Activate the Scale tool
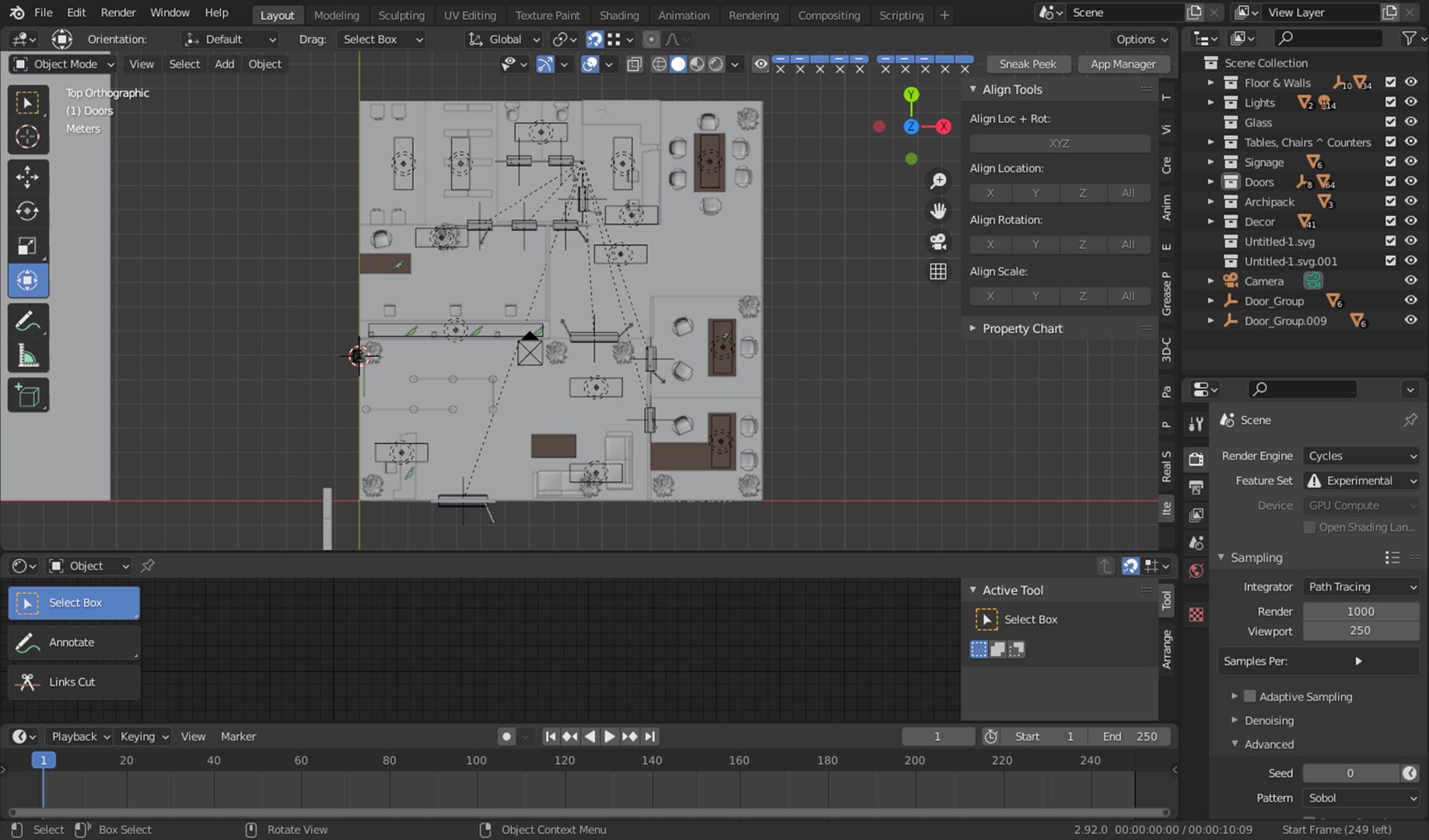The image size is (1429, 840). coord(27,247)
